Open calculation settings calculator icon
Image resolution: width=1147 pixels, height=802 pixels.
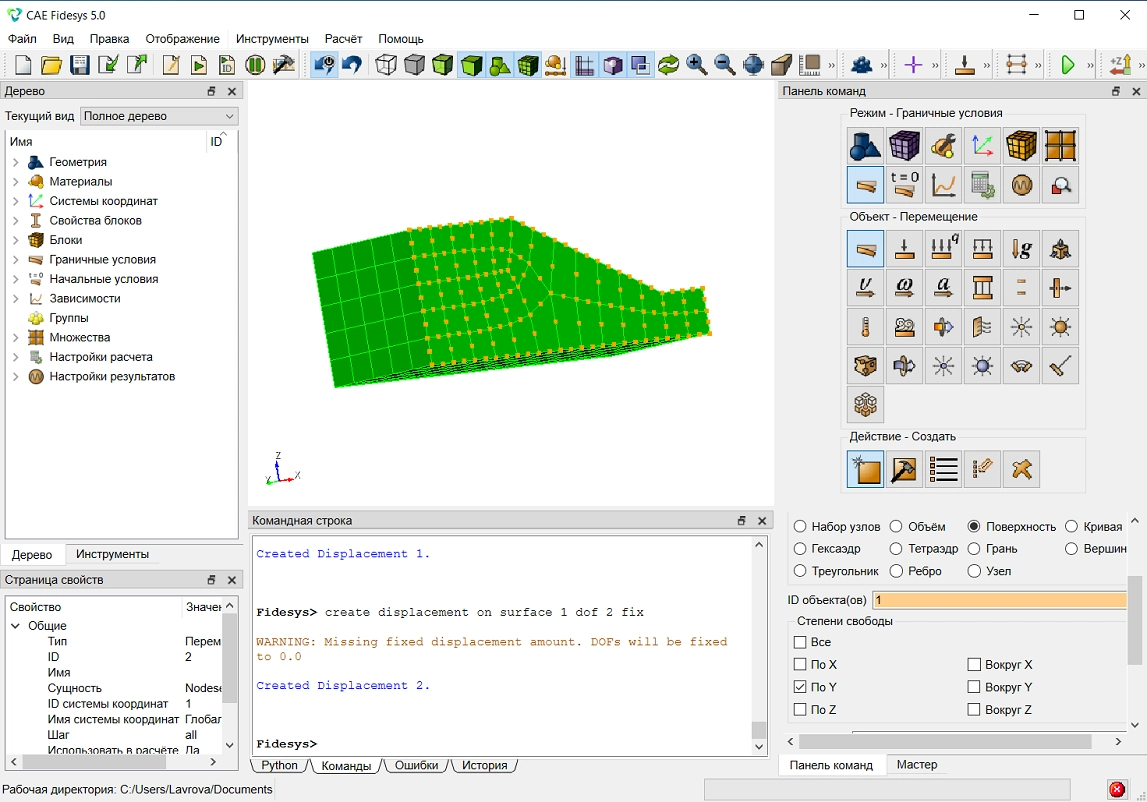[x=982, y=184]
